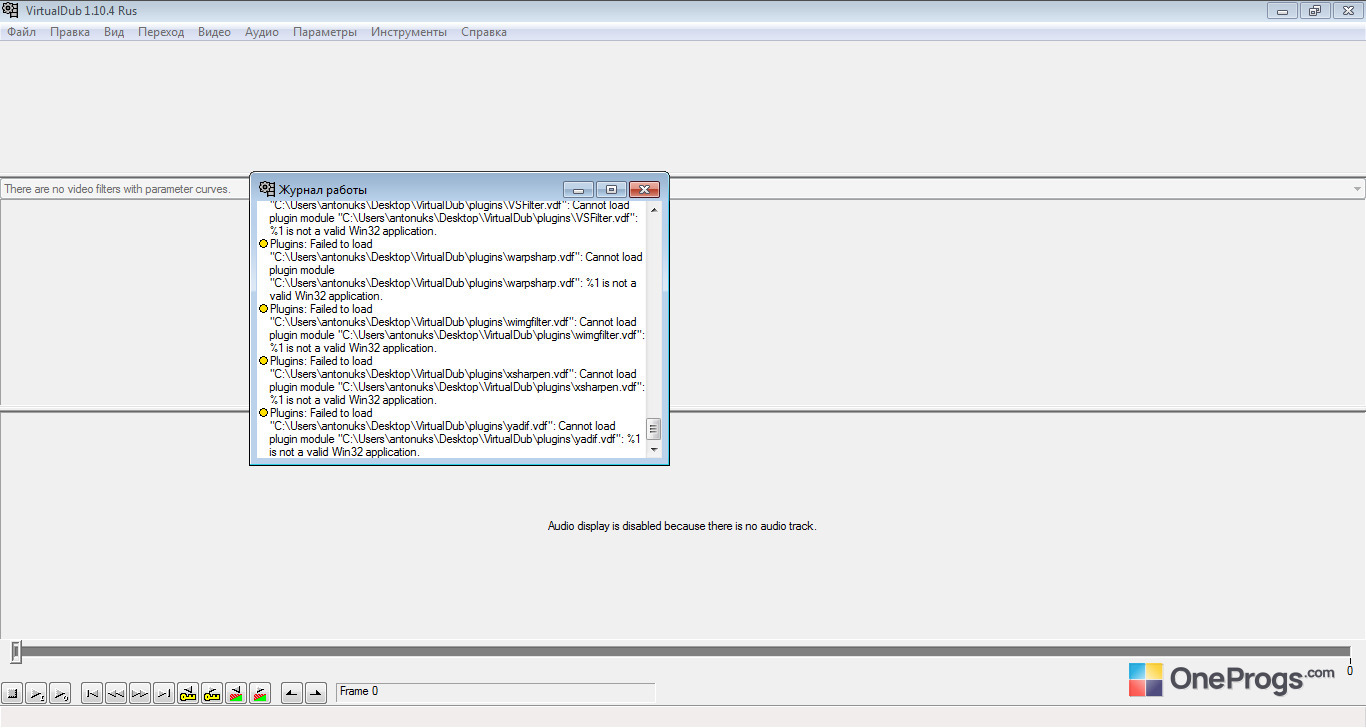Click the log window scroll-up arrow

click(x=654, y=210)
